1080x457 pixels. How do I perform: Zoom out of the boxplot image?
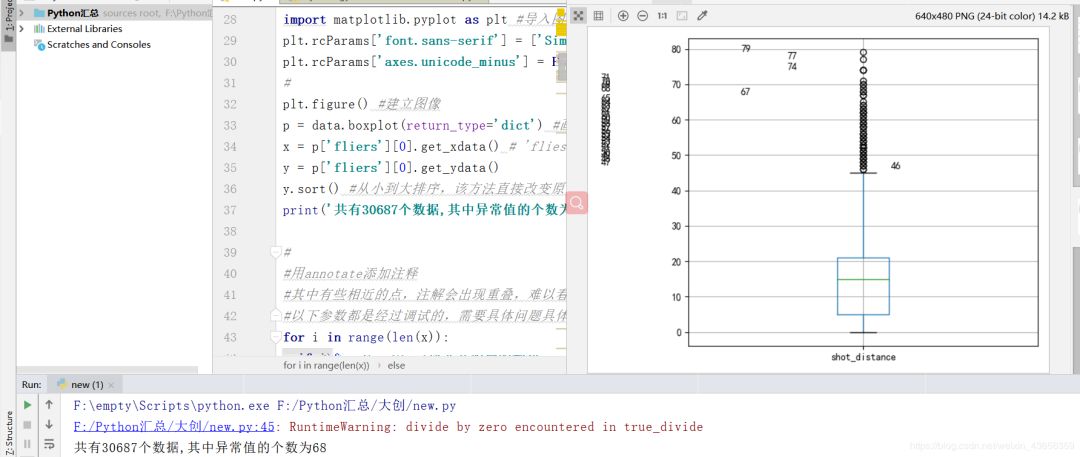[642, 16]
